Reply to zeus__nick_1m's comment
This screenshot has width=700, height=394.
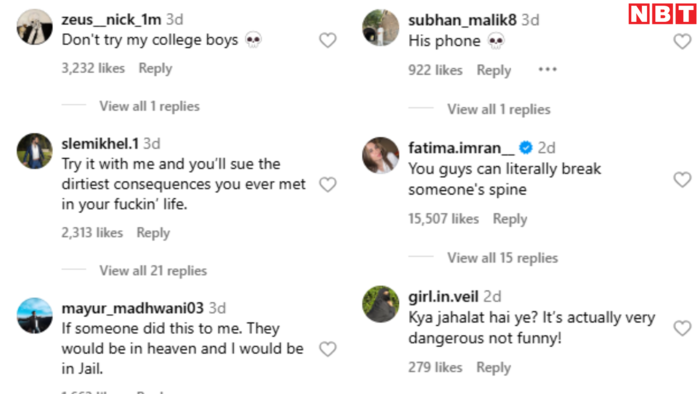click(x=155, y=68)
